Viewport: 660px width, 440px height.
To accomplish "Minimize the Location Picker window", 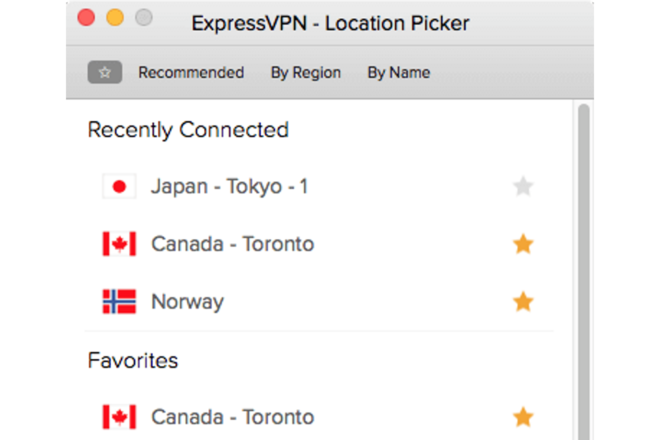I will [x=115, y=18].
